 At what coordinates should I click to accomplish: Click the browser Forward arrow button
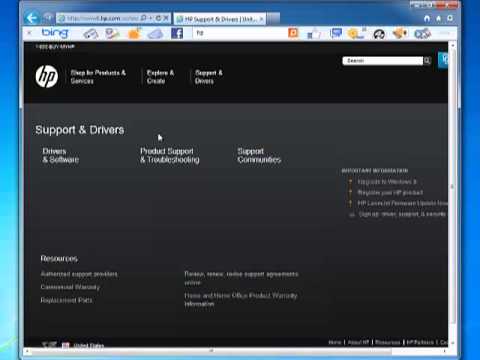48,18
